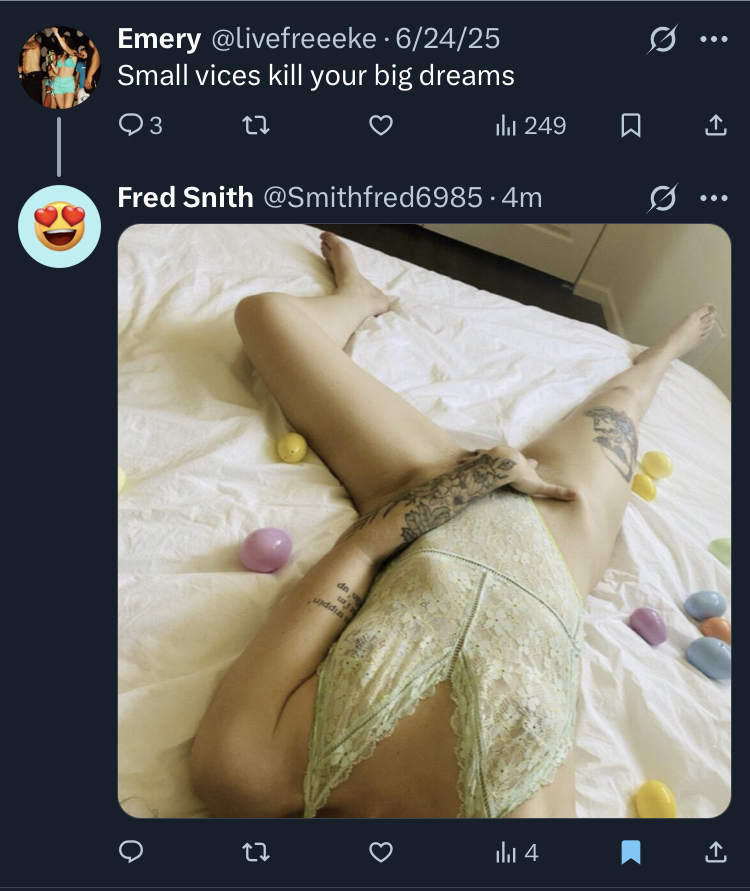Viewport: 750px width, 891px height.
Task: Like Fred Snith's reply
Action: [381, 852]
